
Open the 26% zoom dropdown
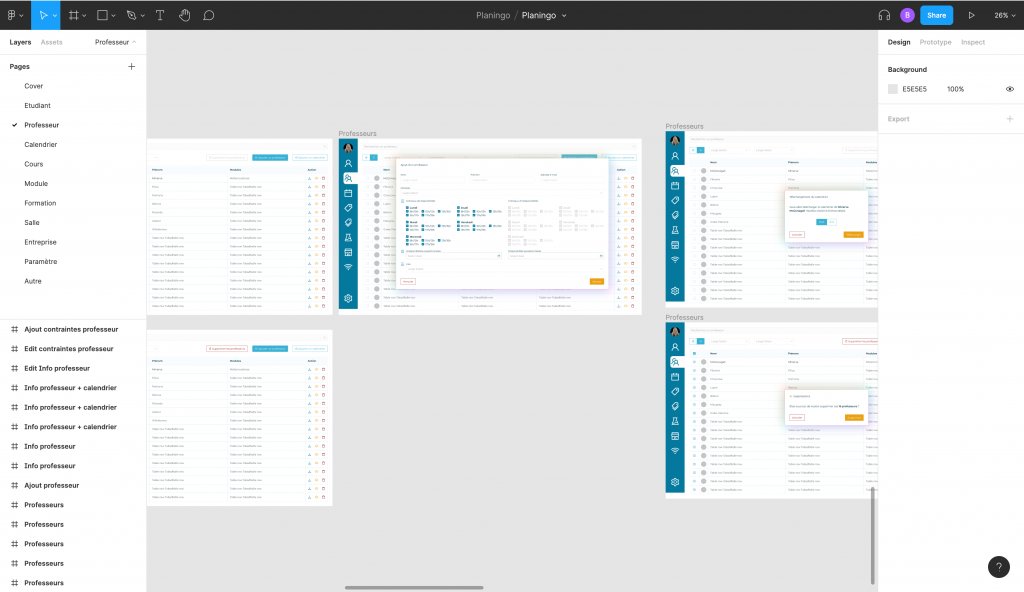(1004, 15)
